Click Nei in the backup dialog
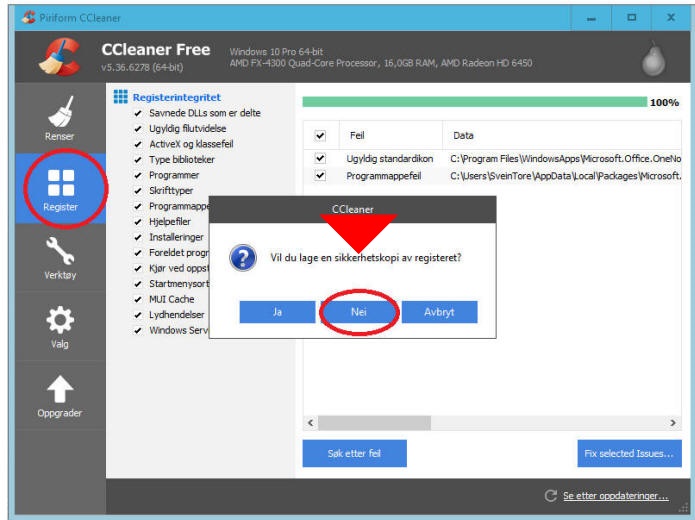 click(x=359, y=312)
